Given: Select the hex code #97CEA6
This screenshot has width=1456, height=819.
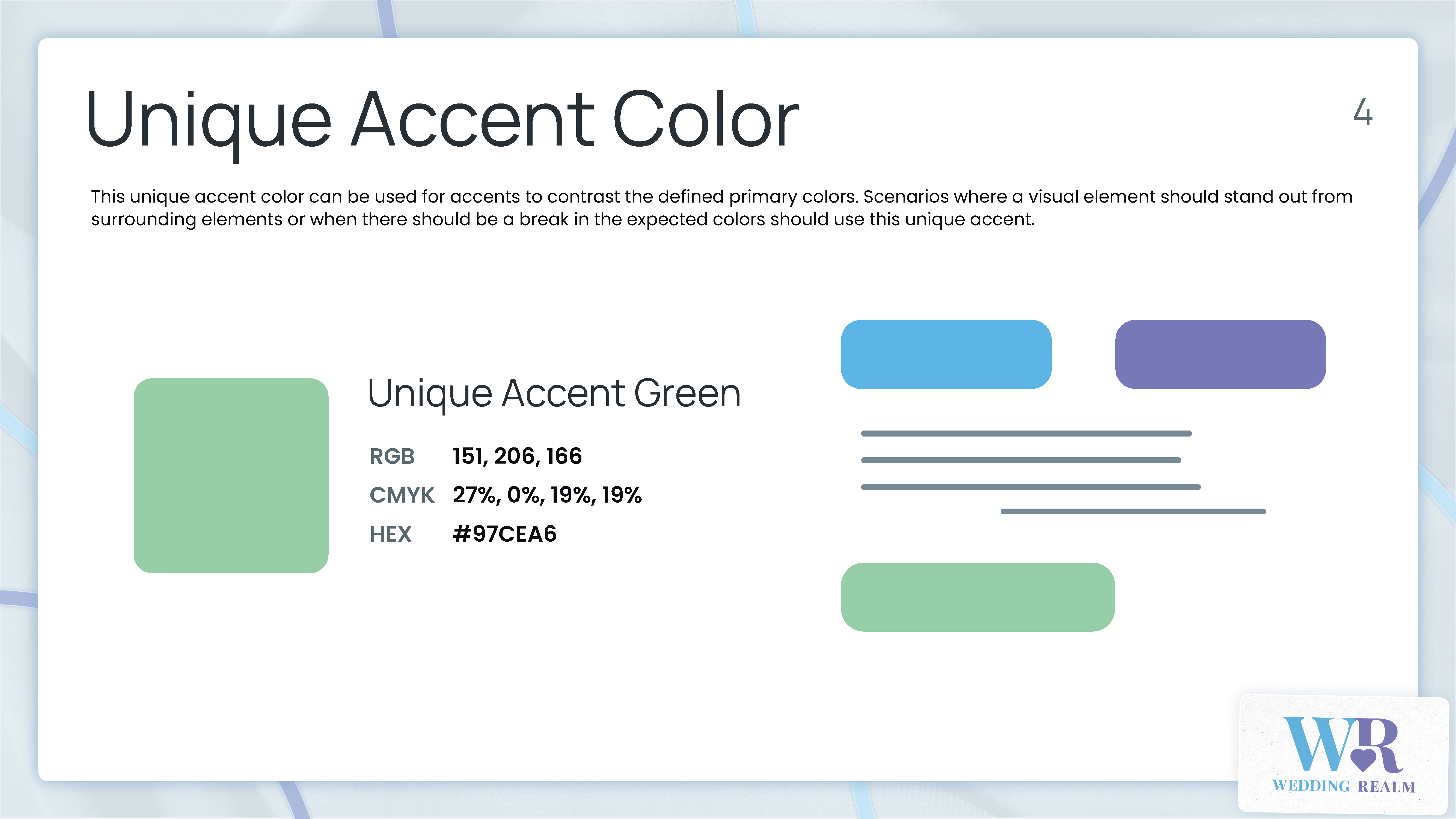Looking at the screenshot, I should click(x=504, y=534).
